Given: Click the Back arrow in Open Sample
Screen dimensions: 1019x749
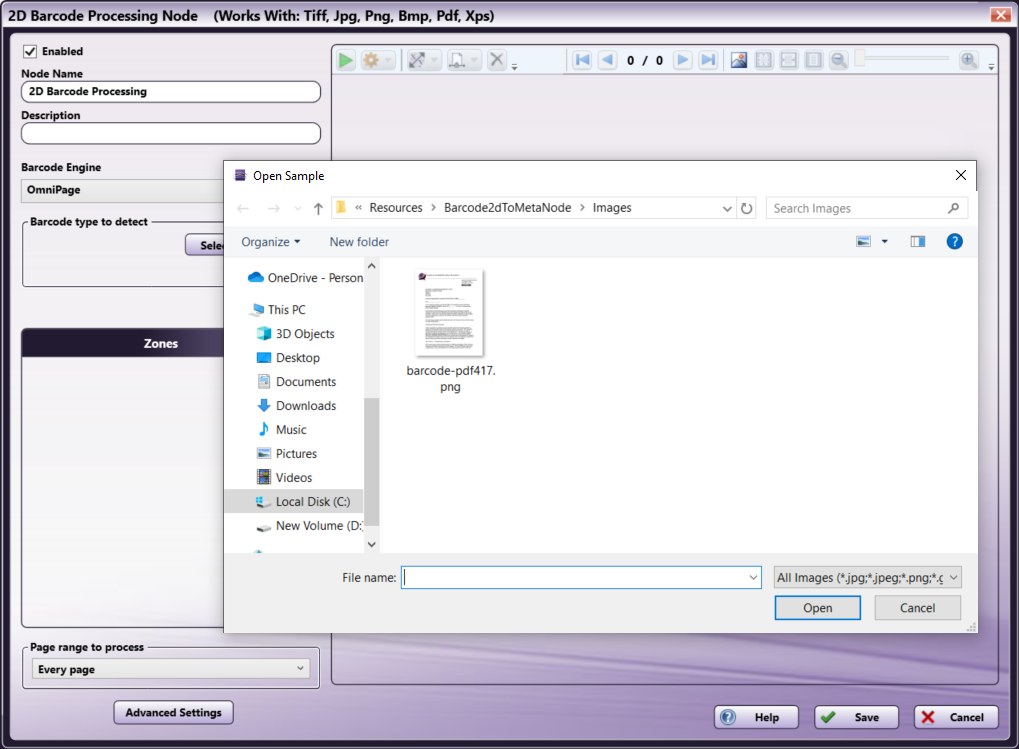Looking at the screenshot, I should click(x=243, y=209).
